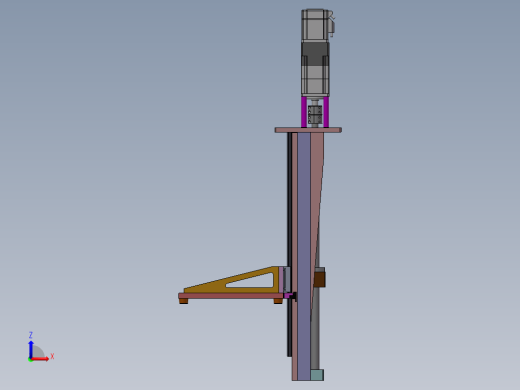Image resolution: width=520 pixels, height=390 pixels.
Task: Select the horizontal top plate under the motor
Action: coord(308,130)
